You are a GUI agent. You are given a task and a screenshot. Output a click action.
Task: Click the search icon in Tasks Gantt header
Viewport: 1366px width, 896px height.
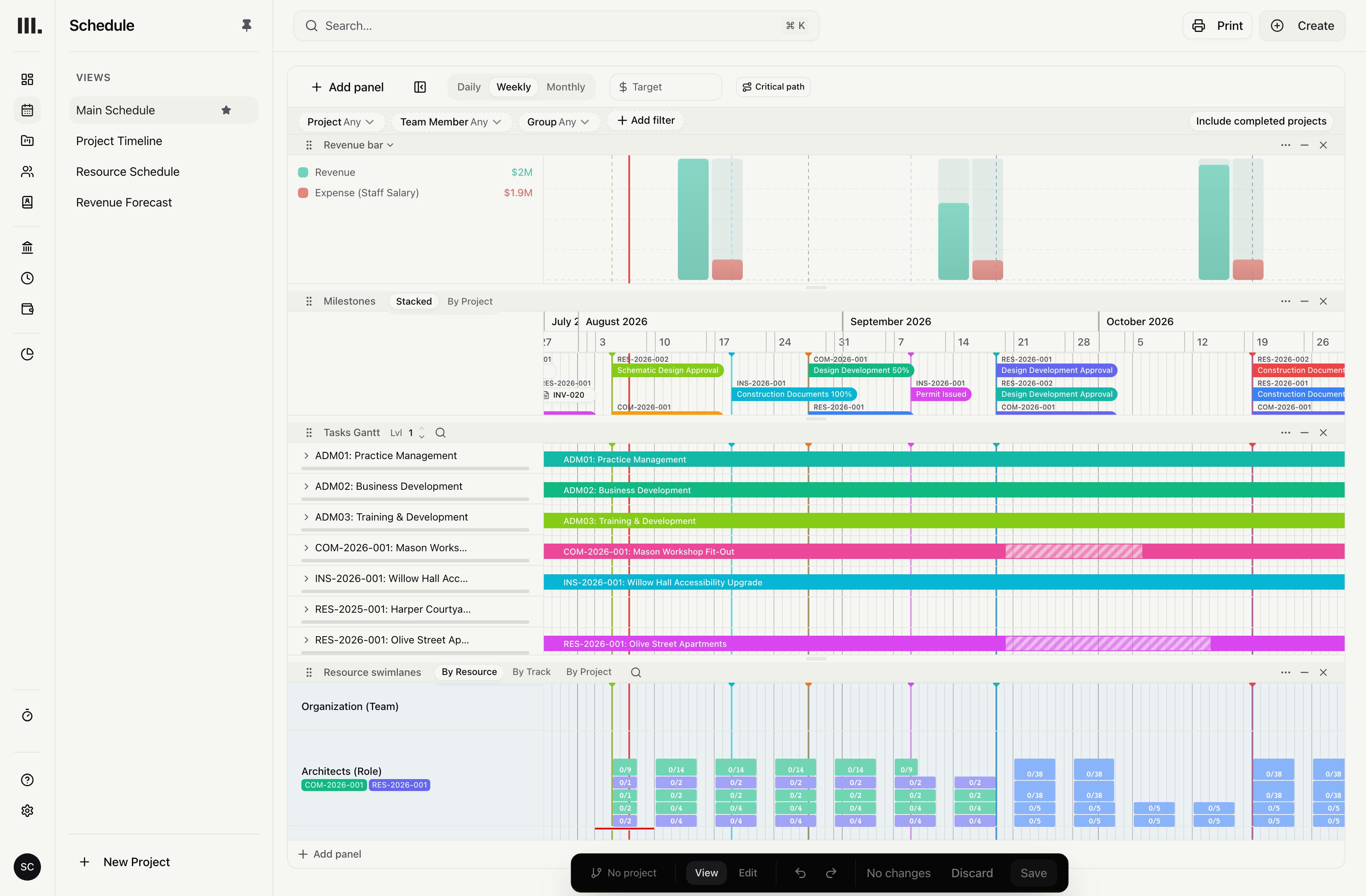click(x=440, y=433)
